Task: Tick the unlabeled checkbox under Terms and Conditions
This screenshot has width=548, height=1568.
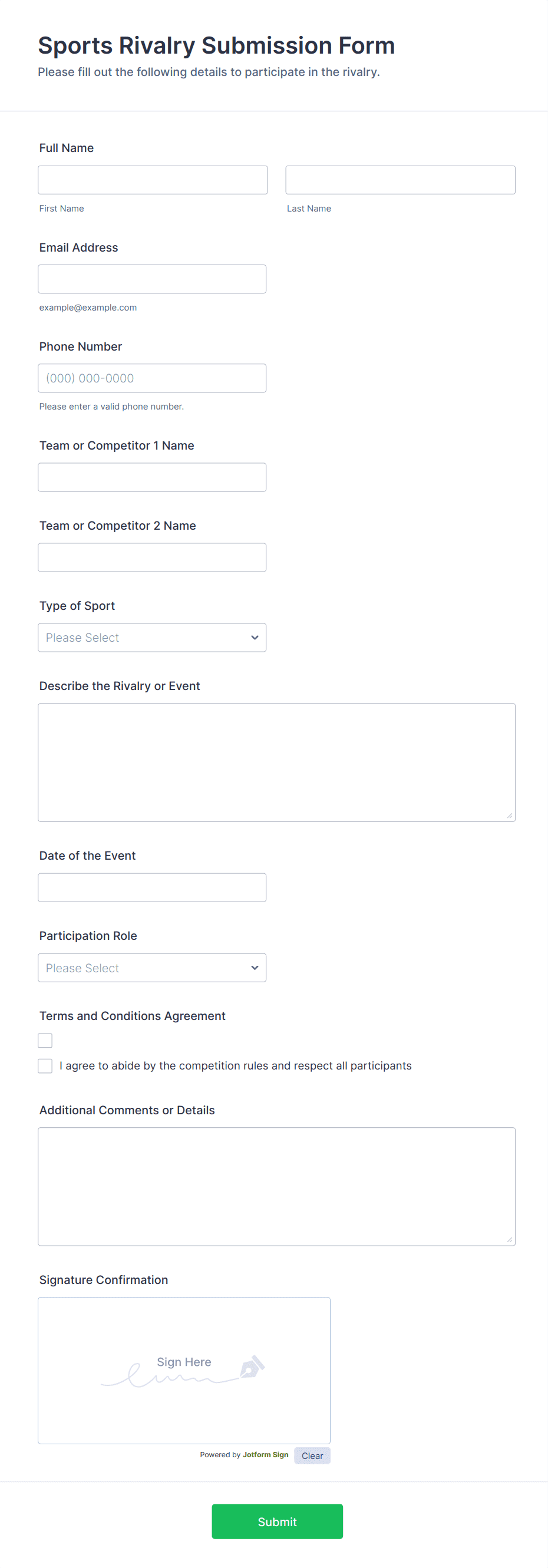Action: (45, 1040)
